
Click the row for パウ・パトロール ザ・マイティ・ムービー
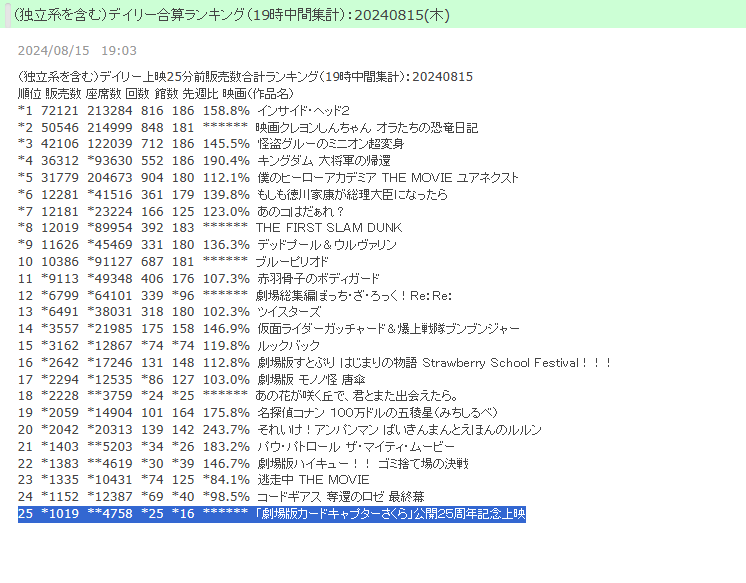tap(236, 447)
